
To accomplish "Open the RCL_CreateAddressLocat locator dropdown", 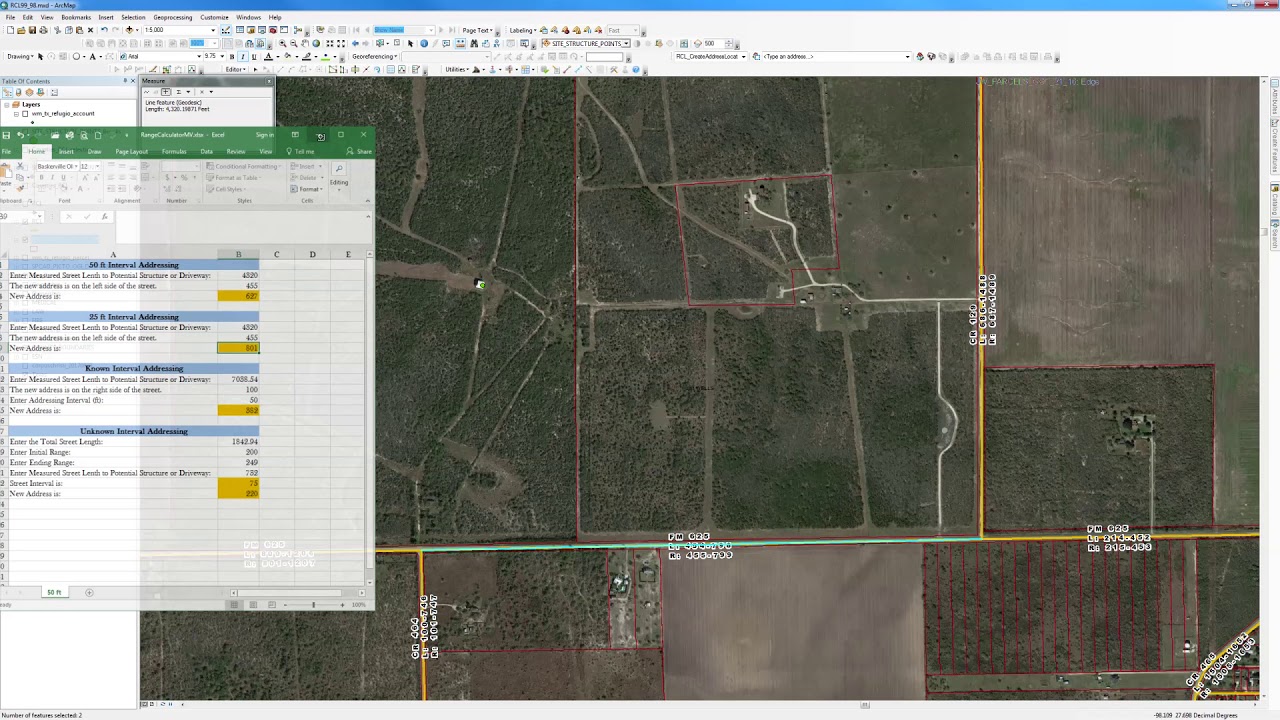I will click(743, 56).
